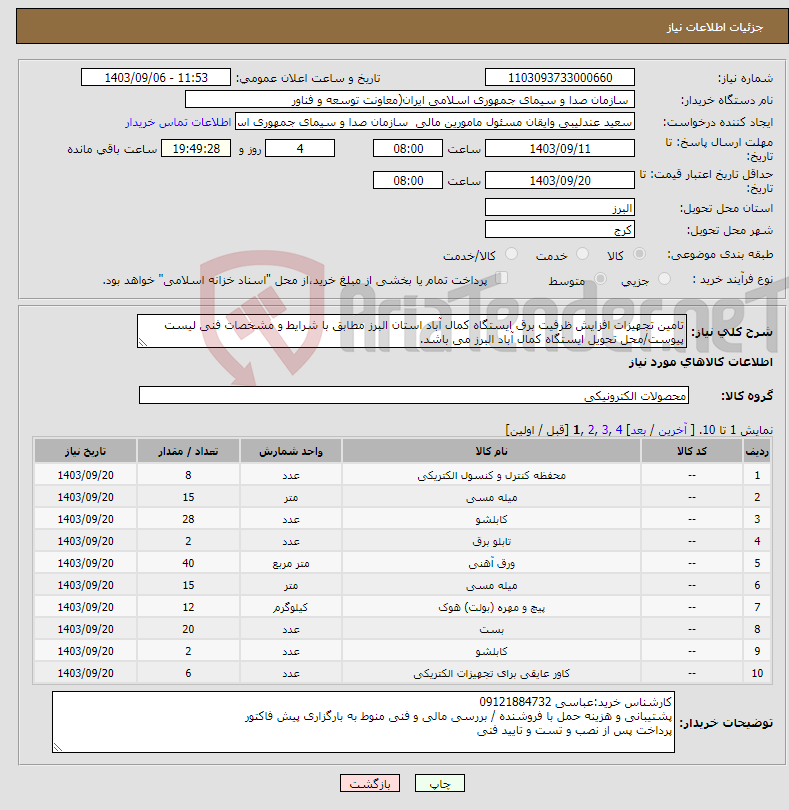Click the شرح کلی نیاز description text area
The height and width of the screenshot is (810, 789).
pyautogui.click(x=412, y=332)
